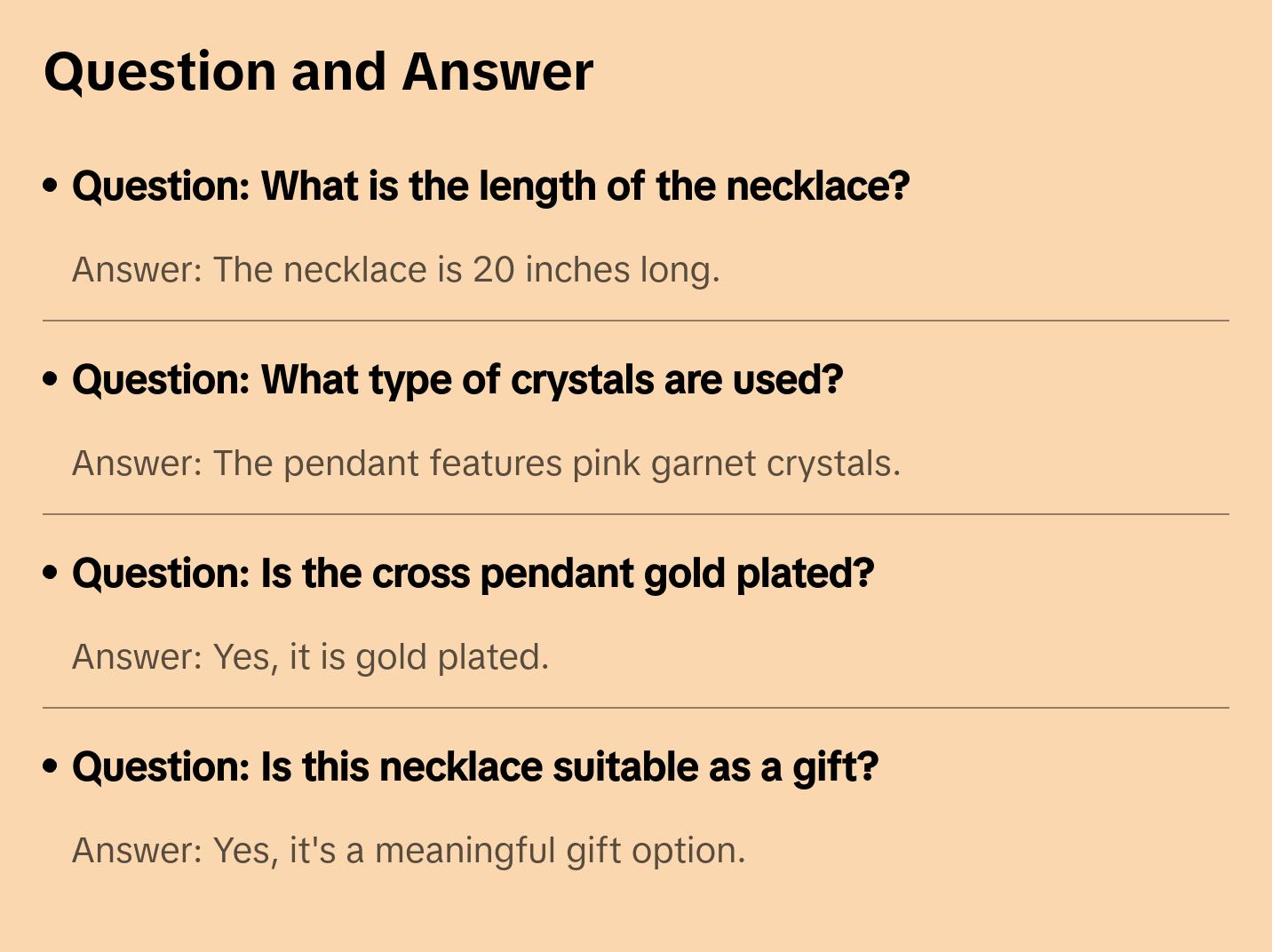Image resolution: width=1272 pixels, height=952 pixels.
Task: Open the gold plated pendant question
Action: [473, 574]
